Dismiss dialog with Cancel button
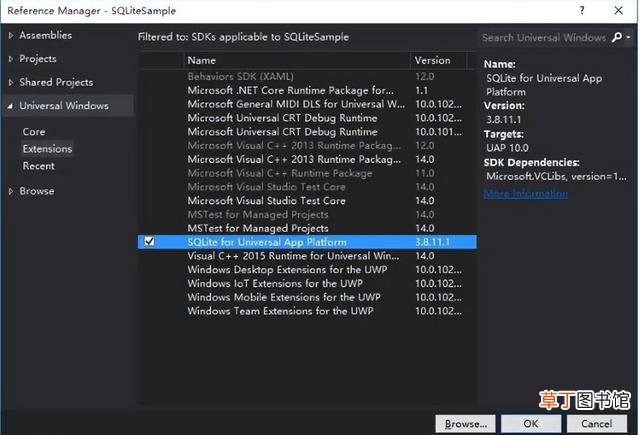 pyautogui.click(x=597, y=424)
